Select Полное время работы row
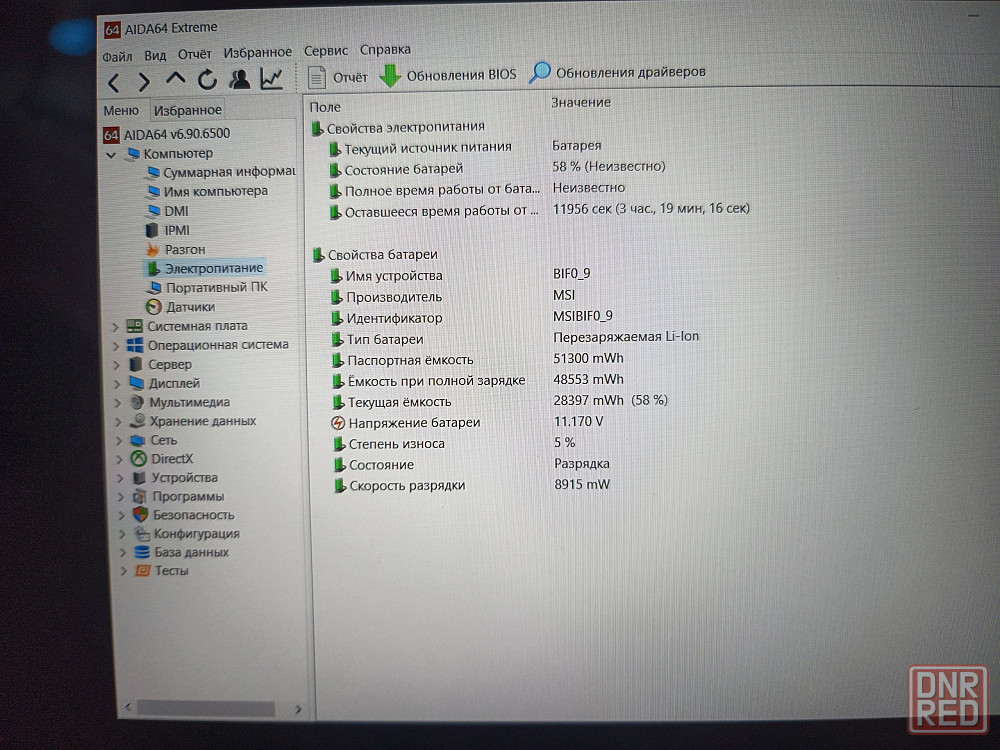The image size is (1000, 750). 477,189
